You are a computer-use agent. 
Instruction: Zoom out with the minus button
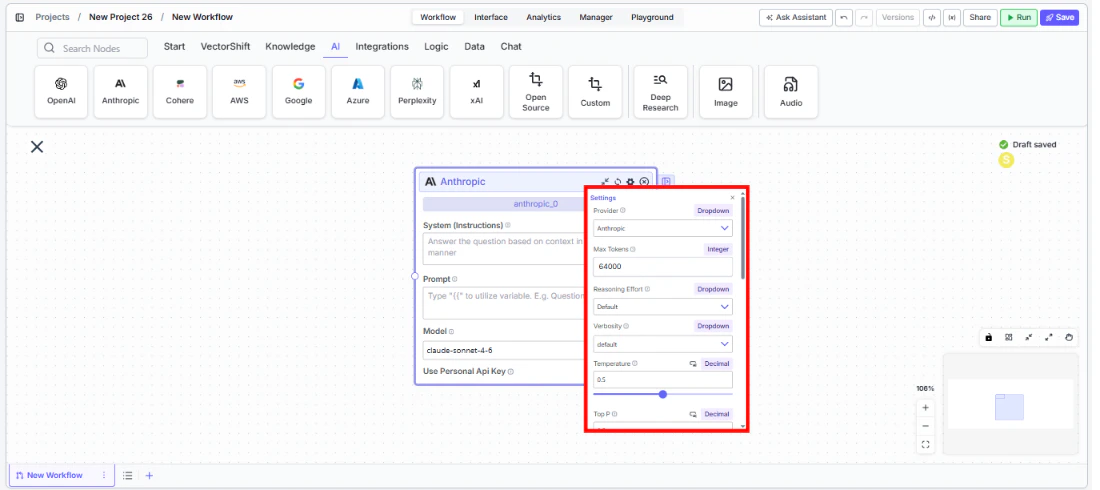coord(925,426)
